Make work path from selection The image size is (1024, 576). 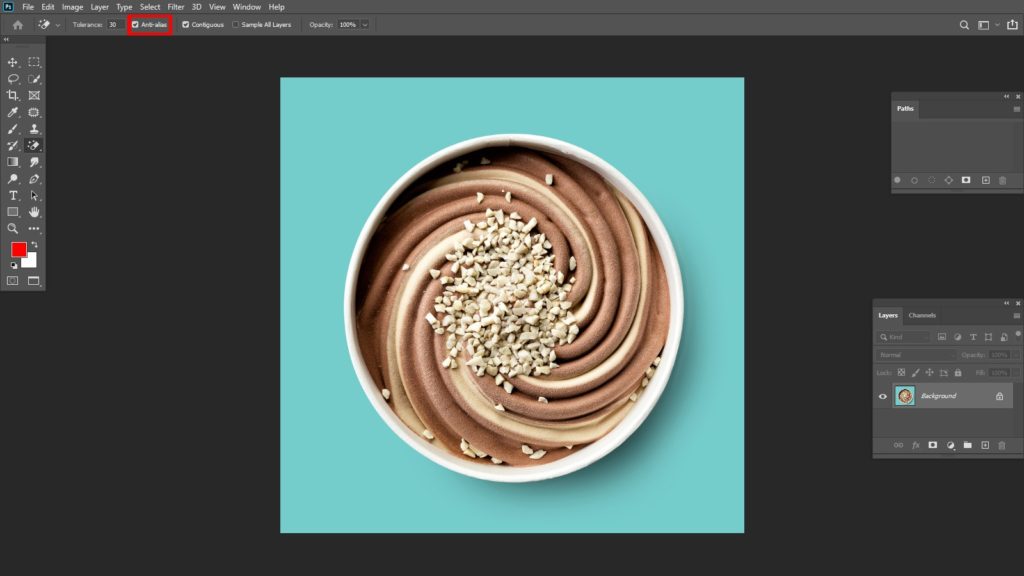948,180
